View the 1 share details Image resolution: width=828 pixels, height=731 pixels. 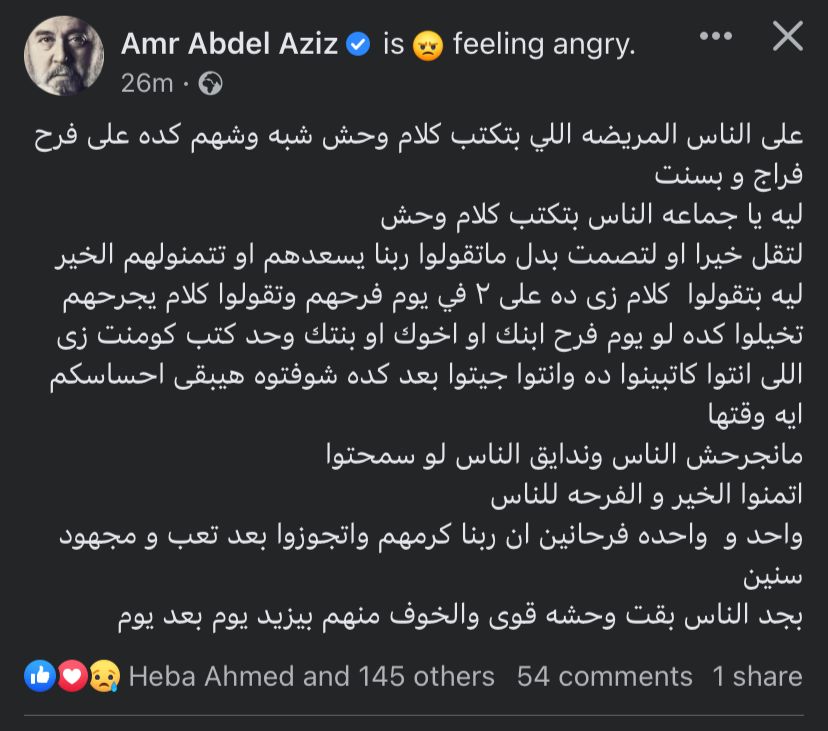757,677
